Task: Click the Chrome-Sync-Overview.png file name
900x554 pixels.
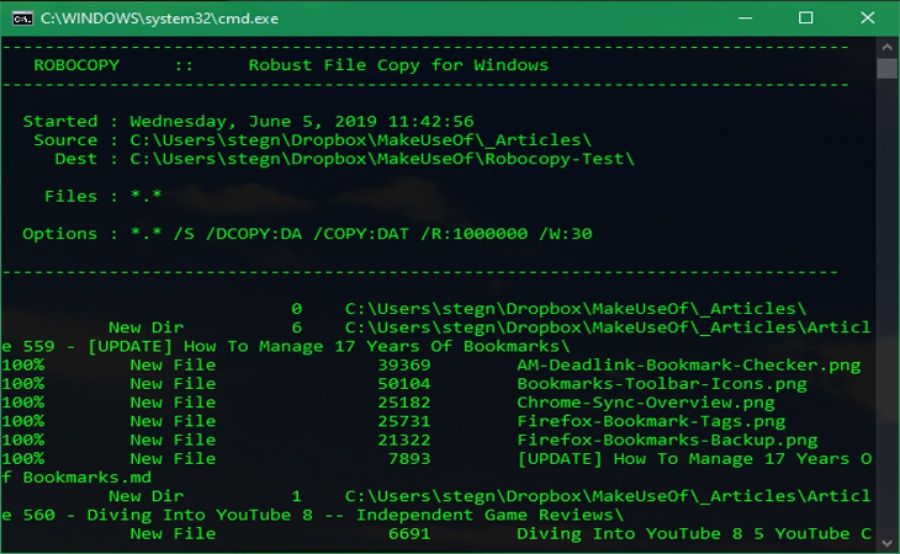Action: (x=645, y=402)
